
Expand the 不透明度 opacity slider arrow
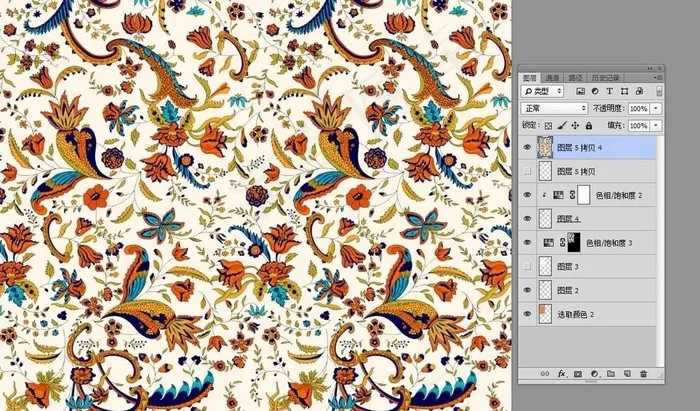coord(656,108)
